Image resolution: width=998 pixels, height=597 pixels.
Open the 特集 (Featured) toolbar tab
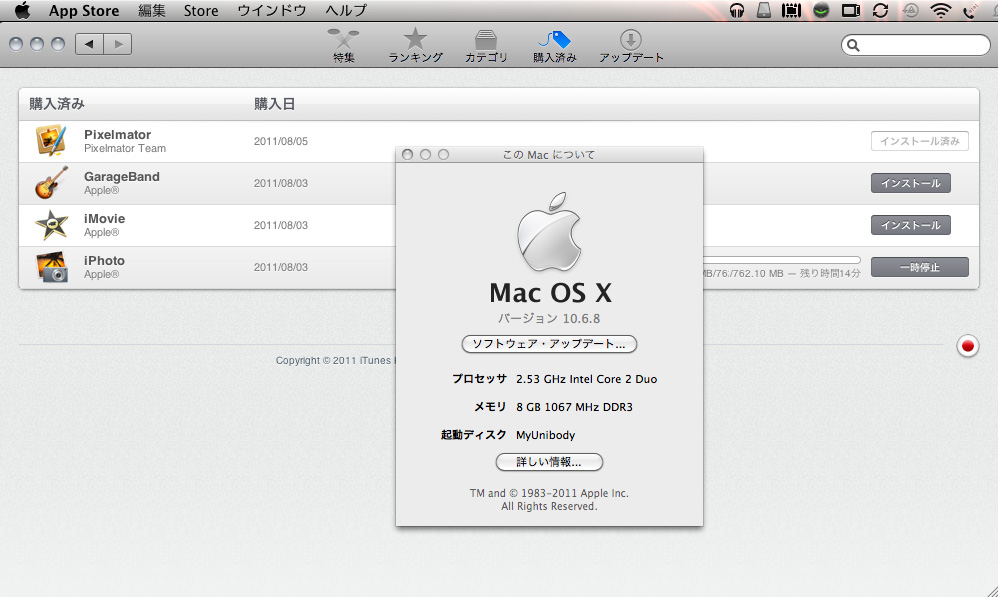pyautogui.click(x=344, y=45)
